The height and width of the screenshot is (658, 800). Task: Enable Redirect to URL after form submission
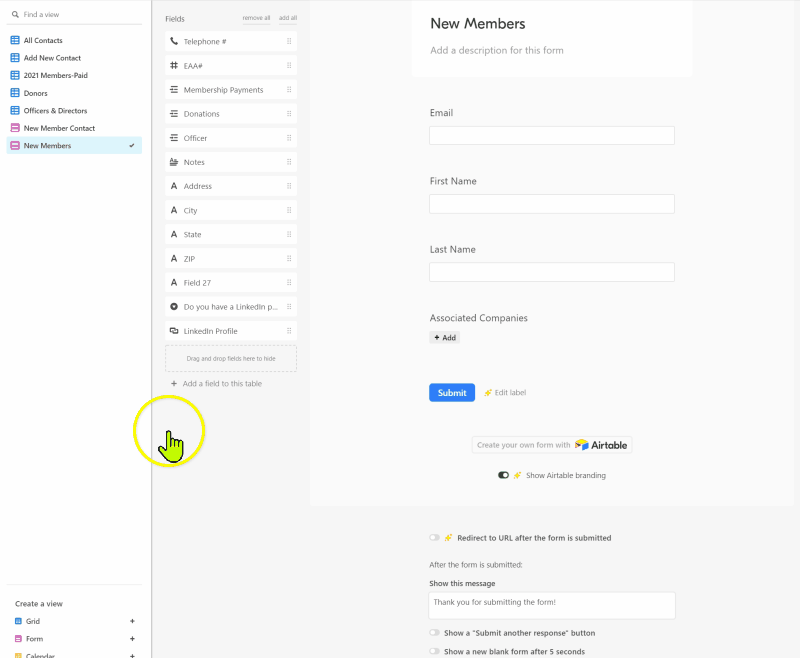click(434, 537)
